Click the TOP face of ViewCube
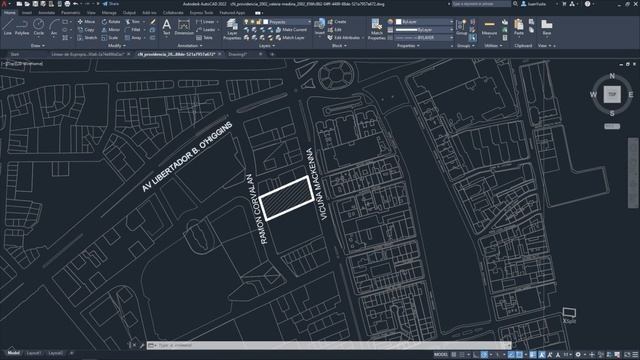 click(x=612, y=94)
